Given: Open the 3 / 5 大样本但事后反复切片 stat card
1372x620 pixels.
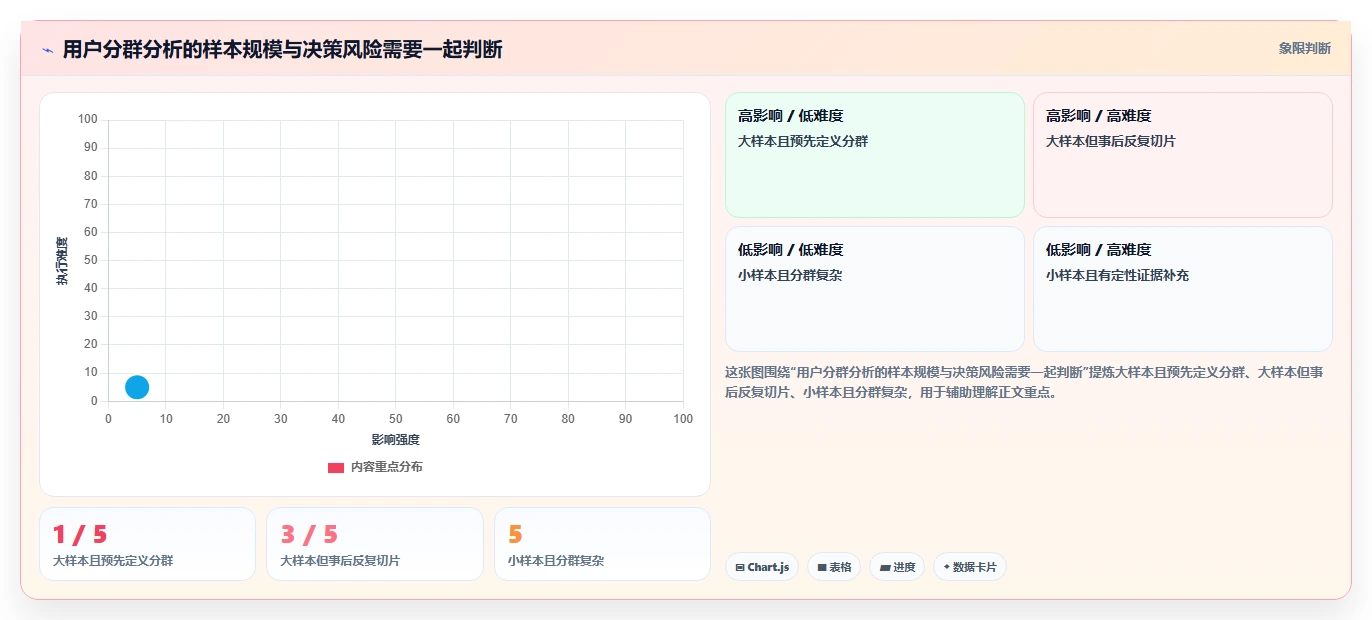Looking at the screenshot, I should pyautogui.click(x=375, y=544).
